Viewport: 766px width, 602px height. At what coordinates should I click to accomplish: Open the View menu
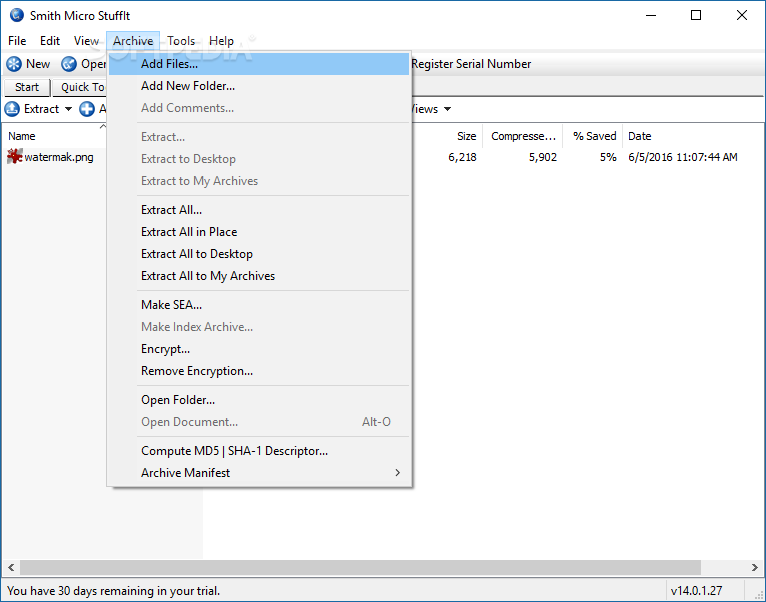[x=86, y=41]
